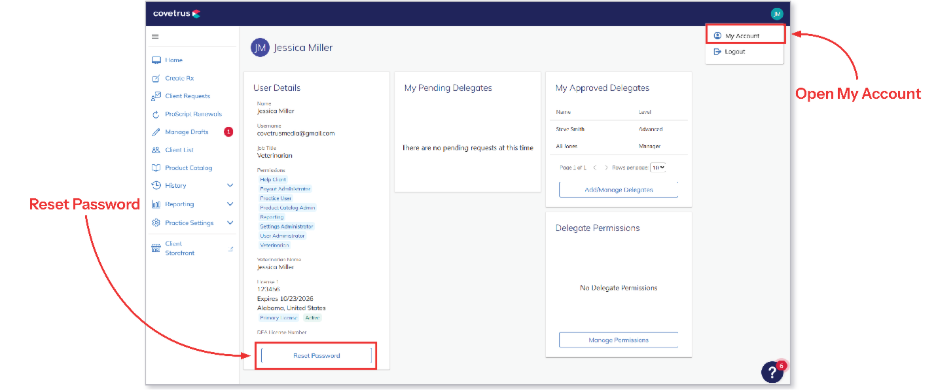Open the help question mark button
Screen dimensions: 936x390
tap(772, 372)
